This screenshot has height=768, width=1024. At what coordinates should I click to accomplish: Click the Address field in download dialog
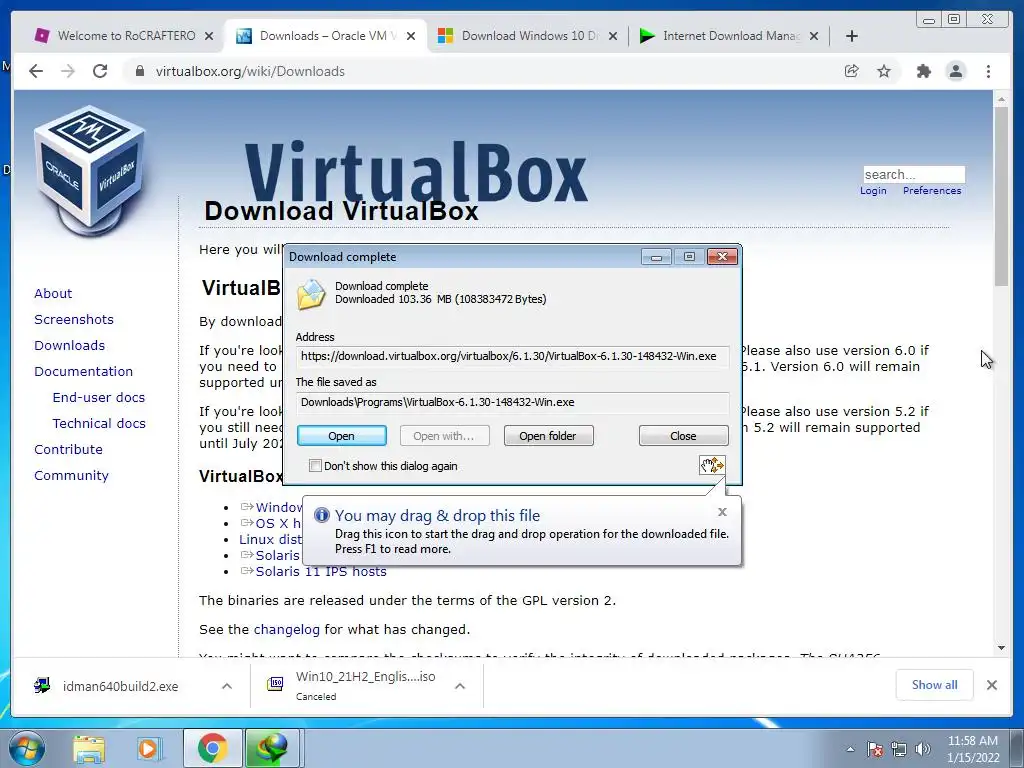point(512,356)
